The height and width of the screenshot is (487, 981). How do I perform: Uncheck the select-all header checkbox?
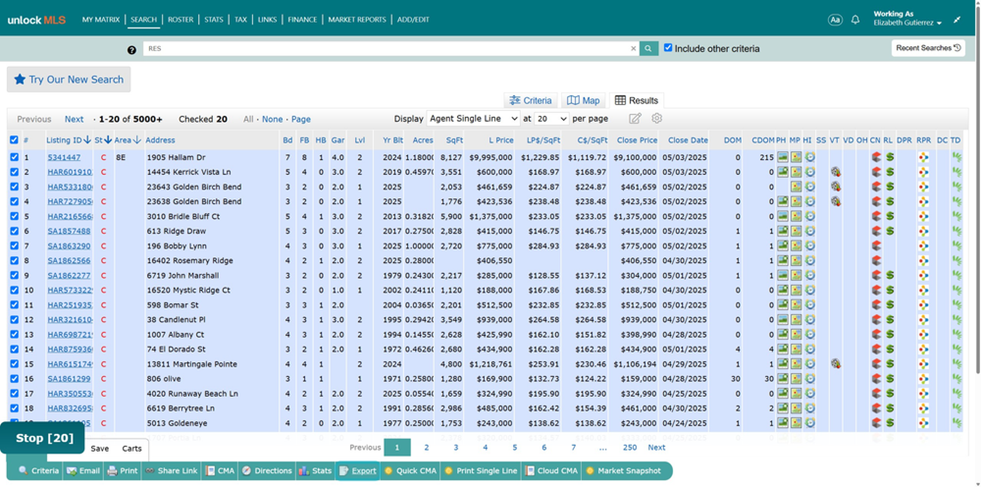coord(14,140)
